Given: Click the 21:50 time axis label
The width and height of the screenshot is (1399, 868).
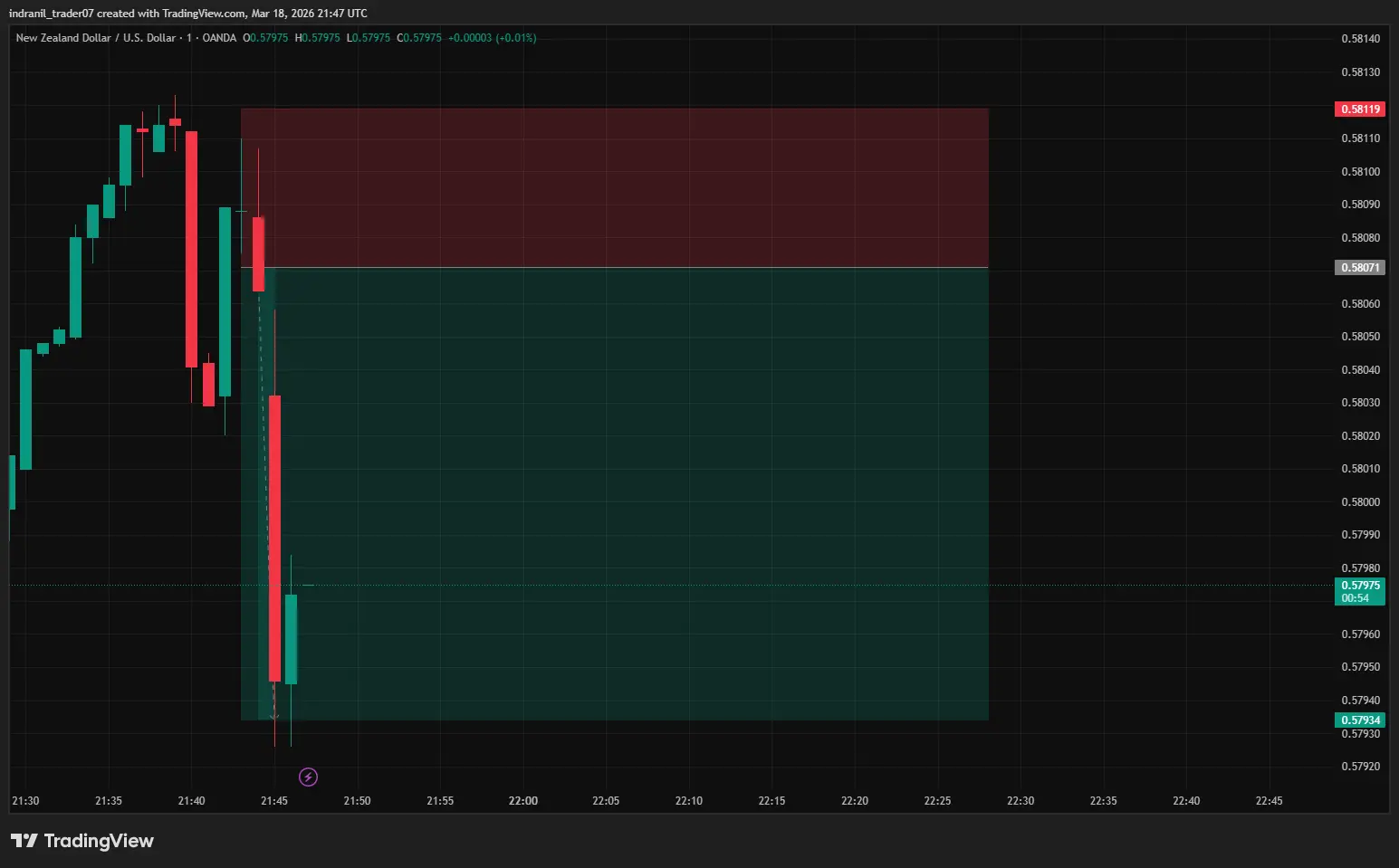Looking at the screenshot, I should coord(358,801).
